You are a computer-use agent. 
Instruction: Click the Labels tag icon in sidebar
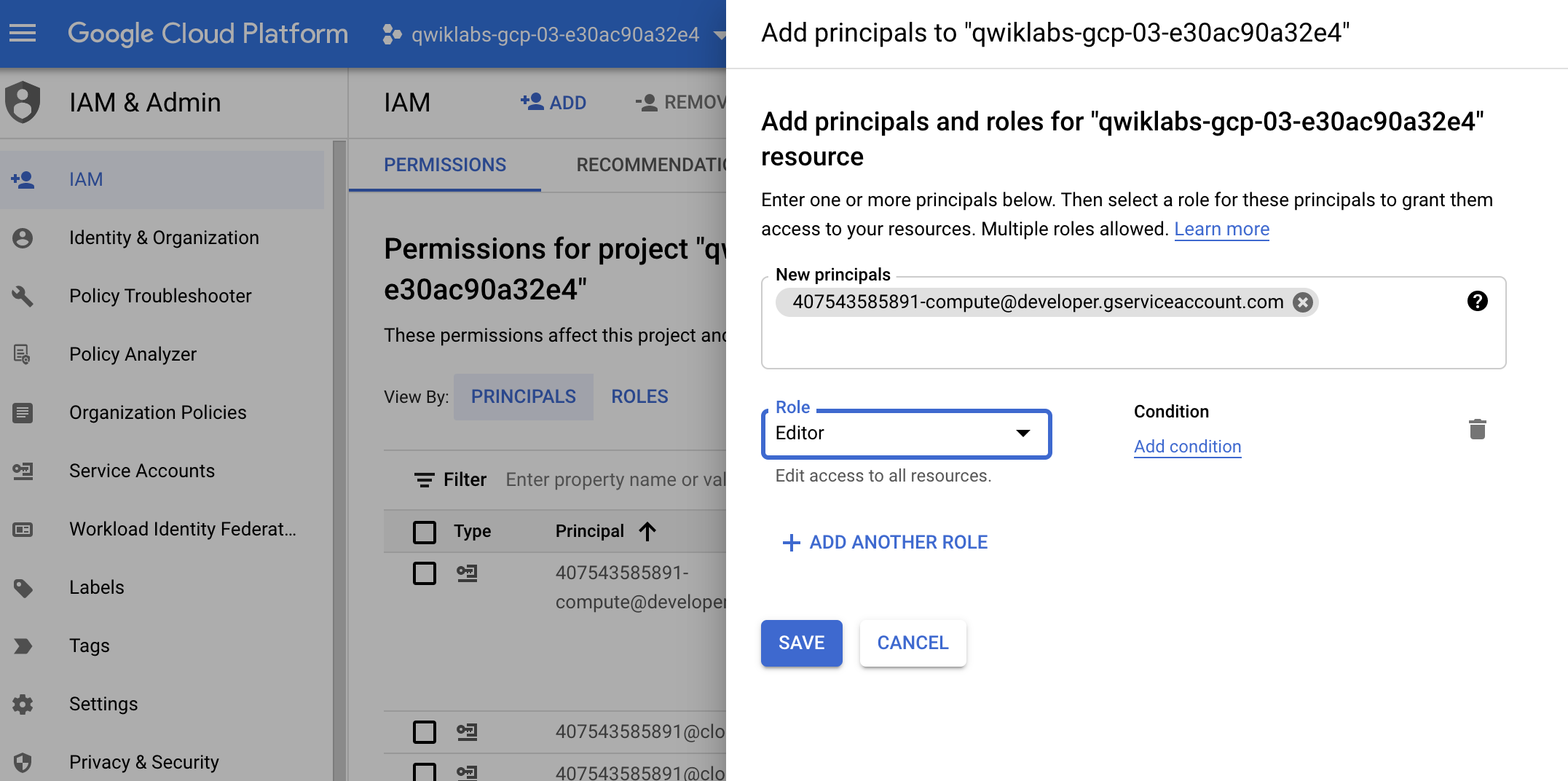tap(23, 588)
